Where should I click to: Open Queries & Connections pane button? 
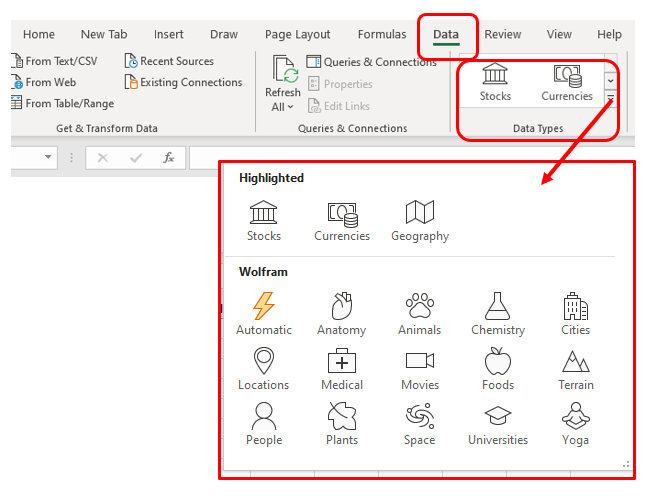[x=372, y=62]
